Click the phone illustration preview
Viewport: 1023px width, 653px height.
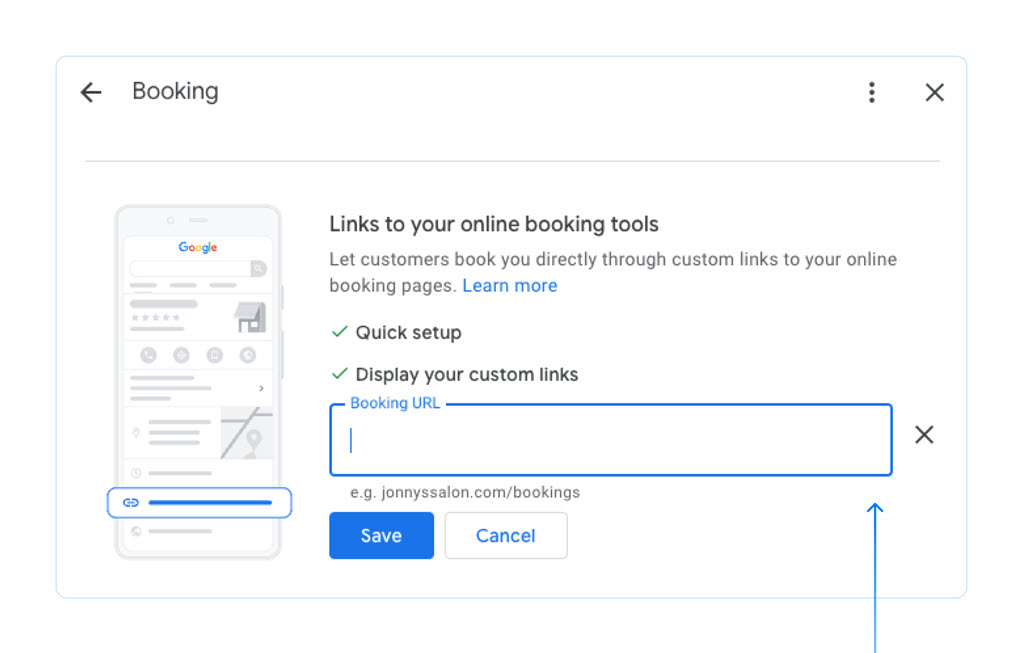[198, 382]
